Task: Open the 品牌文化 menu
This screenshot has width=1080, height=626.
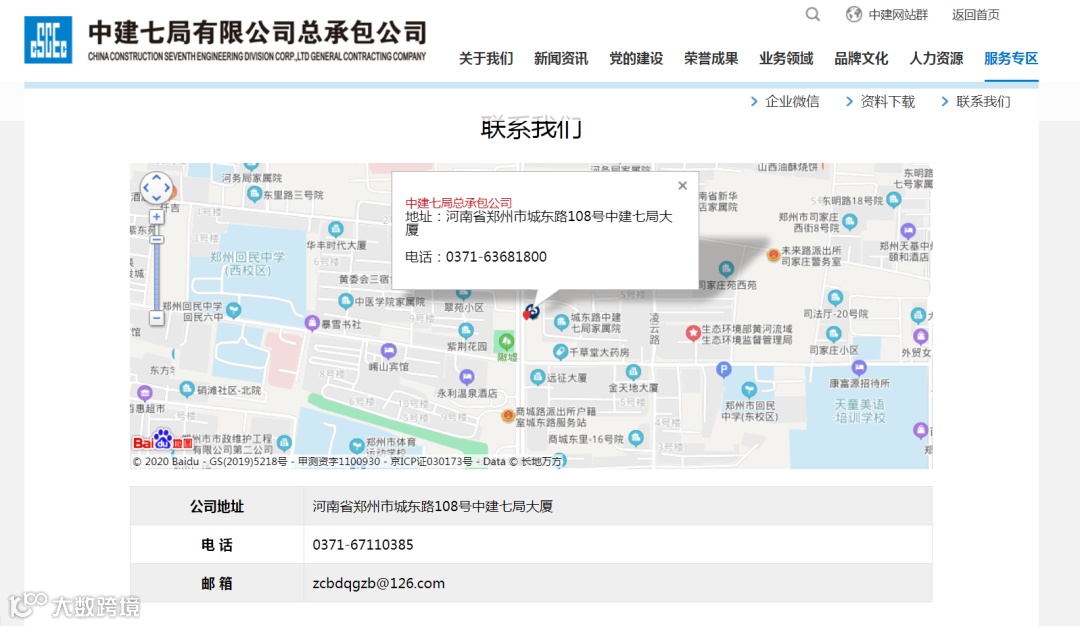Action: coord(862,59)
